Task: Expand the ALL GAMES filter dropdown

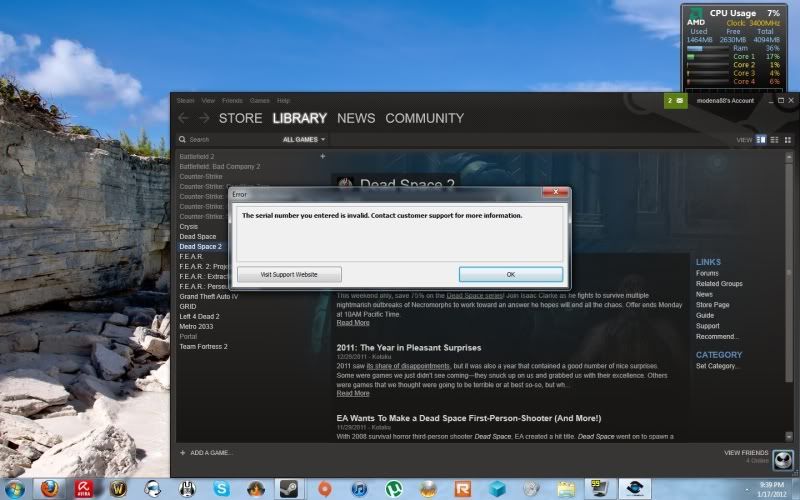Action: pyautogui.click(x=304, y=139)
